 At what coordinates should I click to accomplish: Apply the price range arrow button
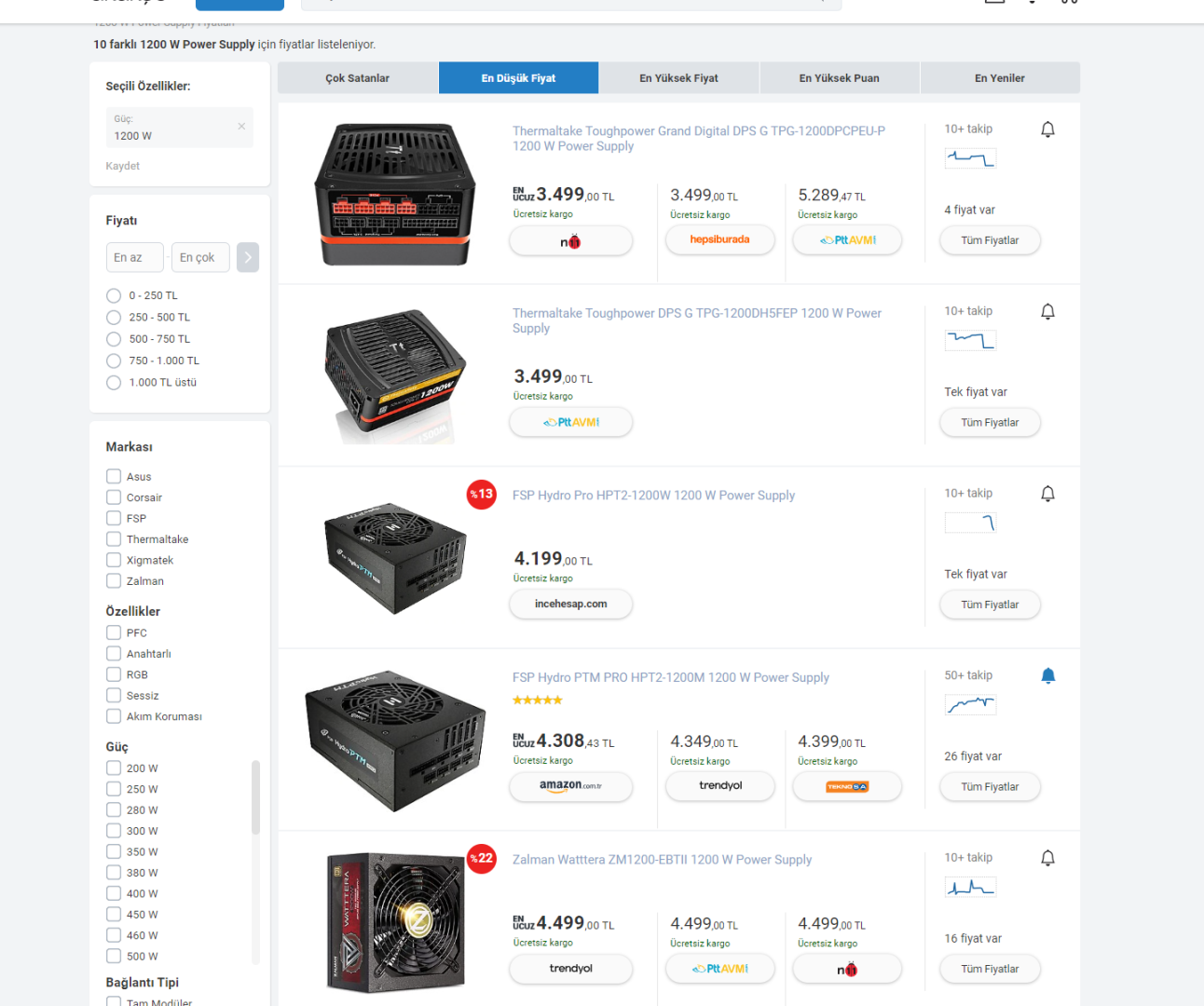click(248, 257)
